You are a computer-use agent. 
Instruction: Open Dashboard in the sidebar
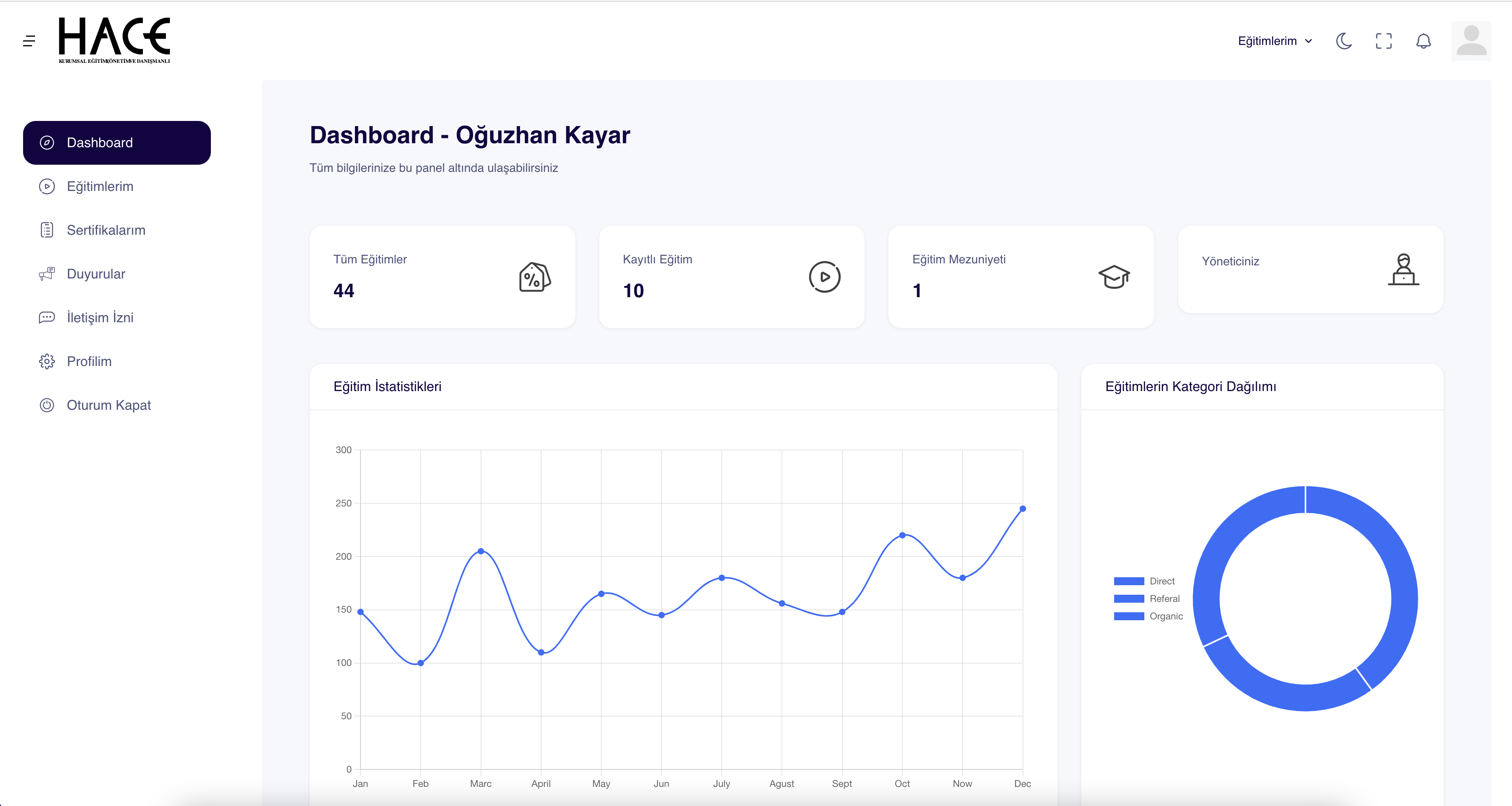coord(117,143)
